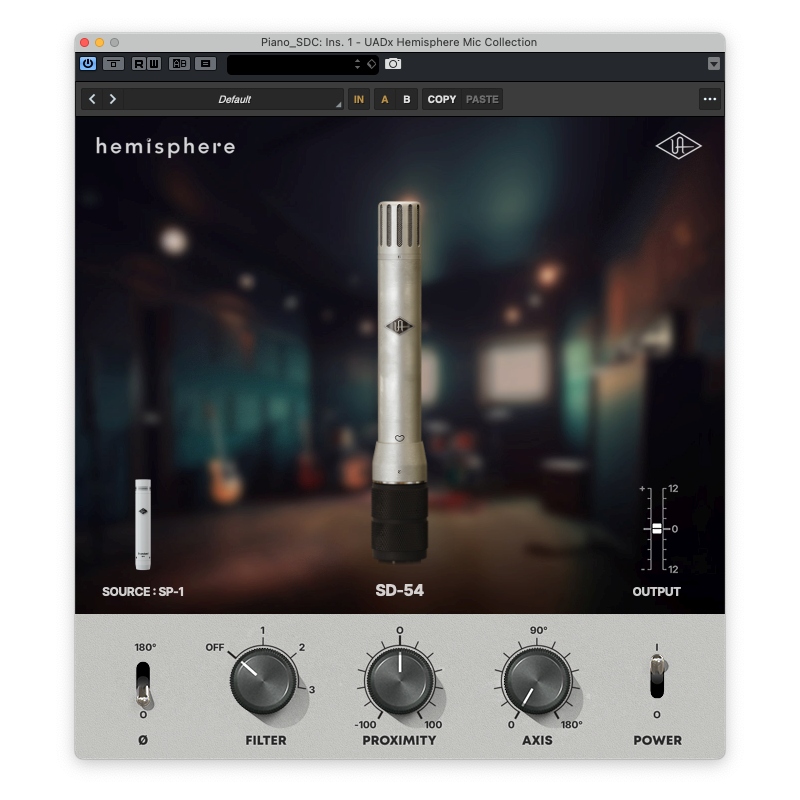Click the SD-54 model name
This screenshot has height=800, width=800.
click(x=399, y=590)
